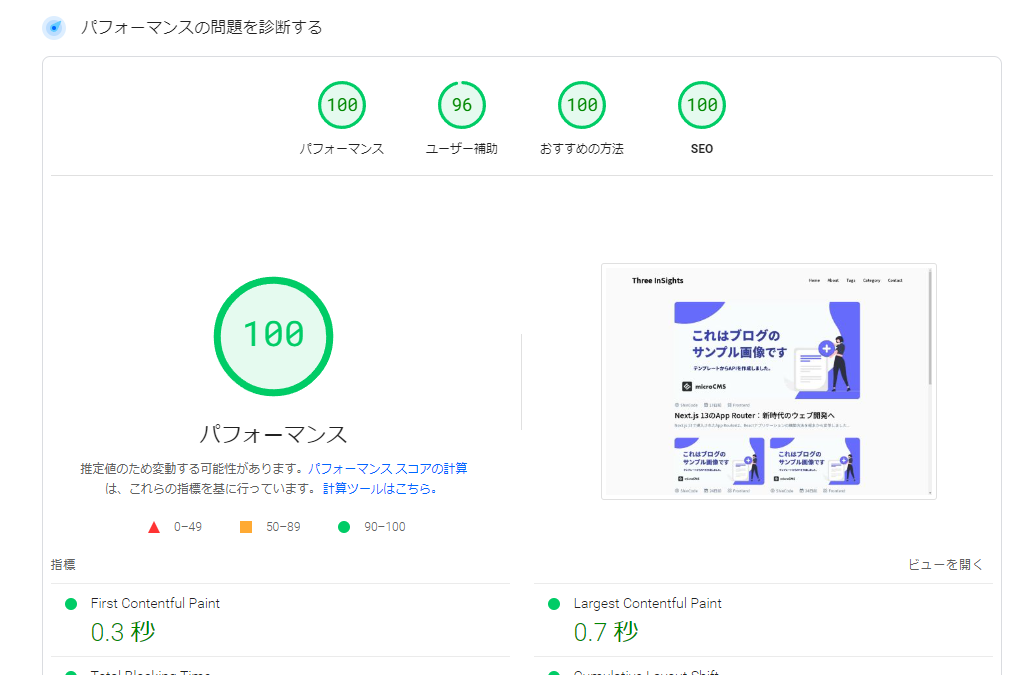Click the large 100 performance gauge
Viewport: 1024px width, 675px height.
click(x=273, y=336)
